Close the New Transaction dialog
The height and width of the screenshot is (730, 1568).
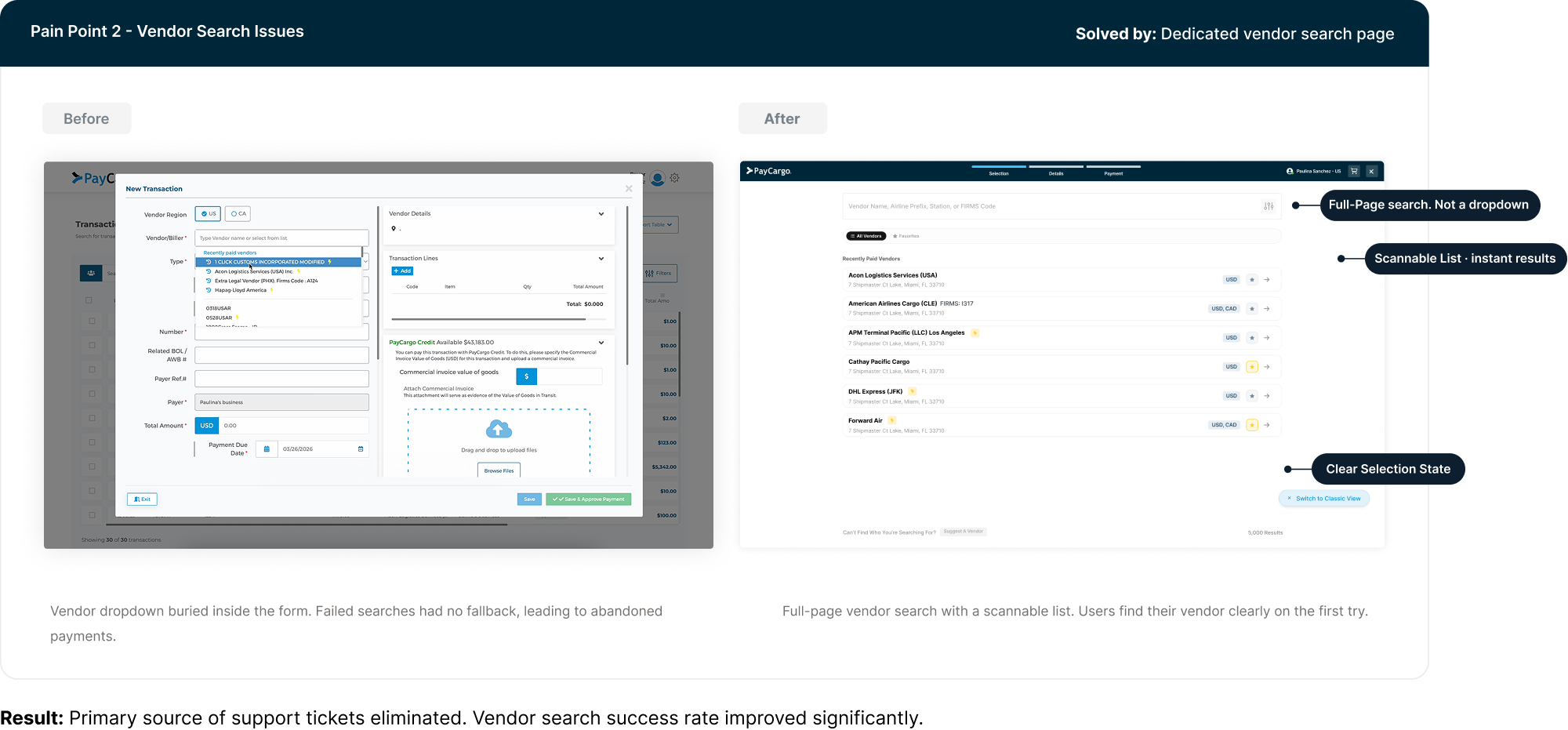point(629,188)
